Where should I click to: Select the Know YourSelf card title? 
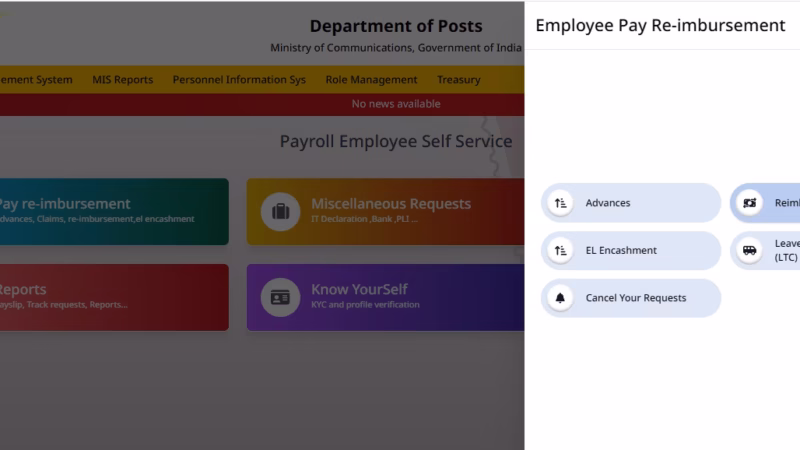pos(364,290)
